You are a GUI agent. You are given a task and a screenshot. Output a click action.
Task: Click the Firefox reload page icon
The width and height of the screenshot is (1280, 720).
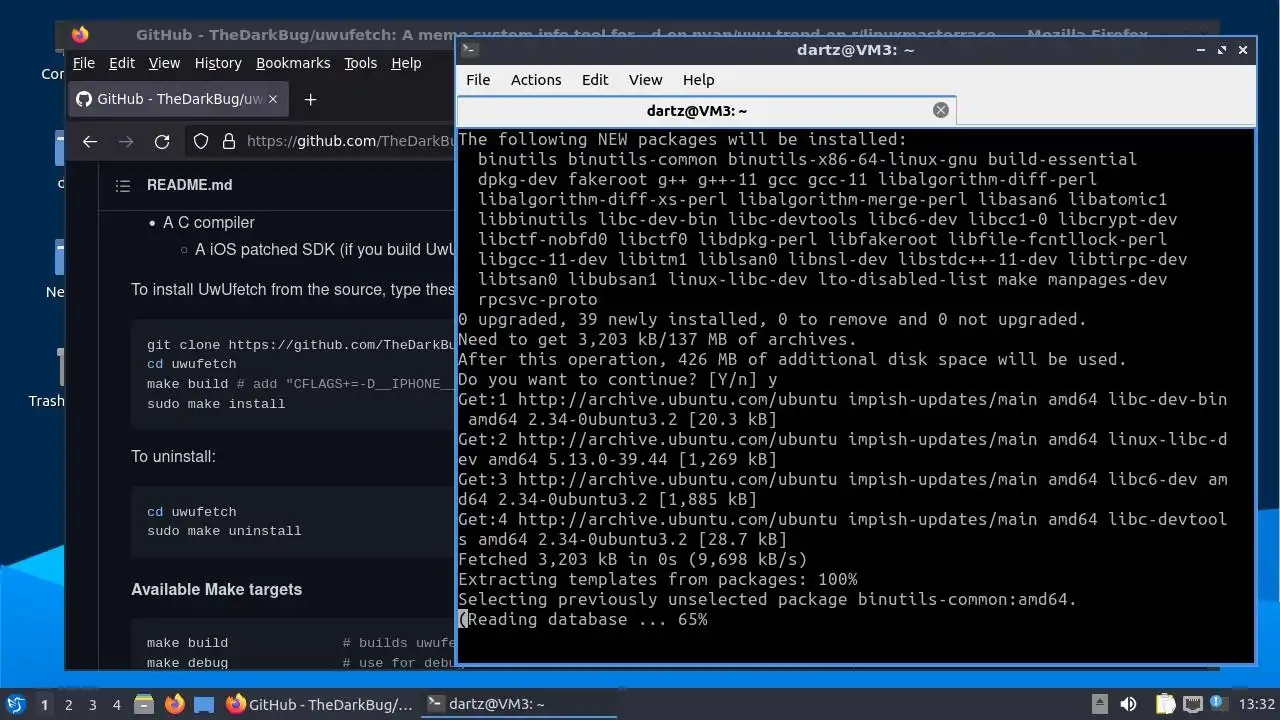[x=162, y=142]
